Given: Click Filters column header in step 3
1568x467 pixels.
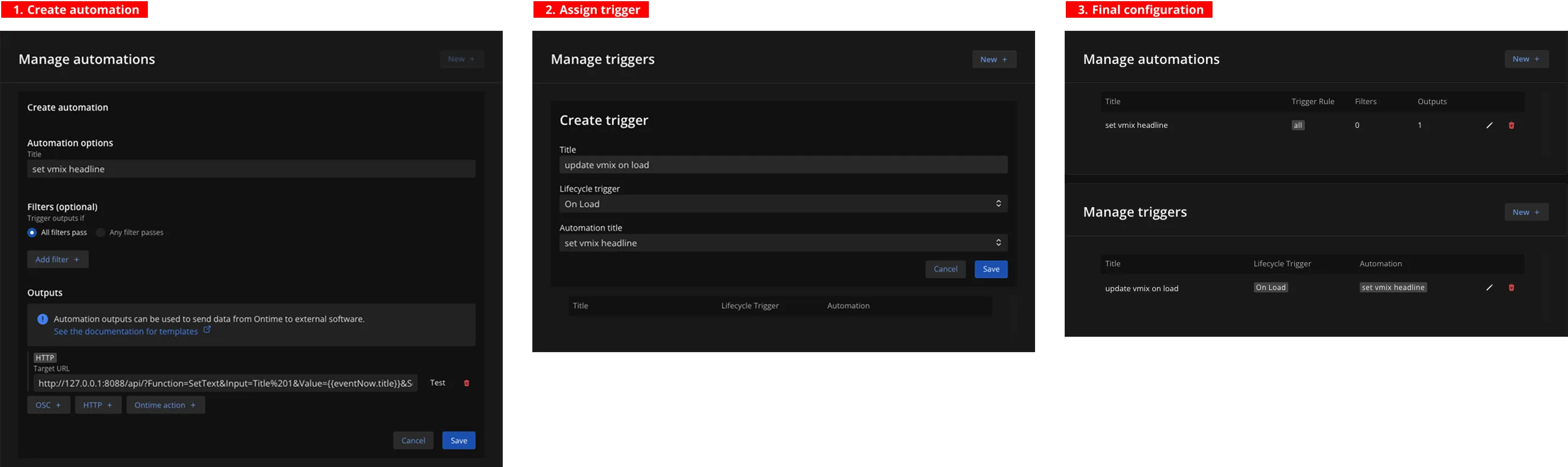Looking at the screenshot, I should (x=1365, y=102).
